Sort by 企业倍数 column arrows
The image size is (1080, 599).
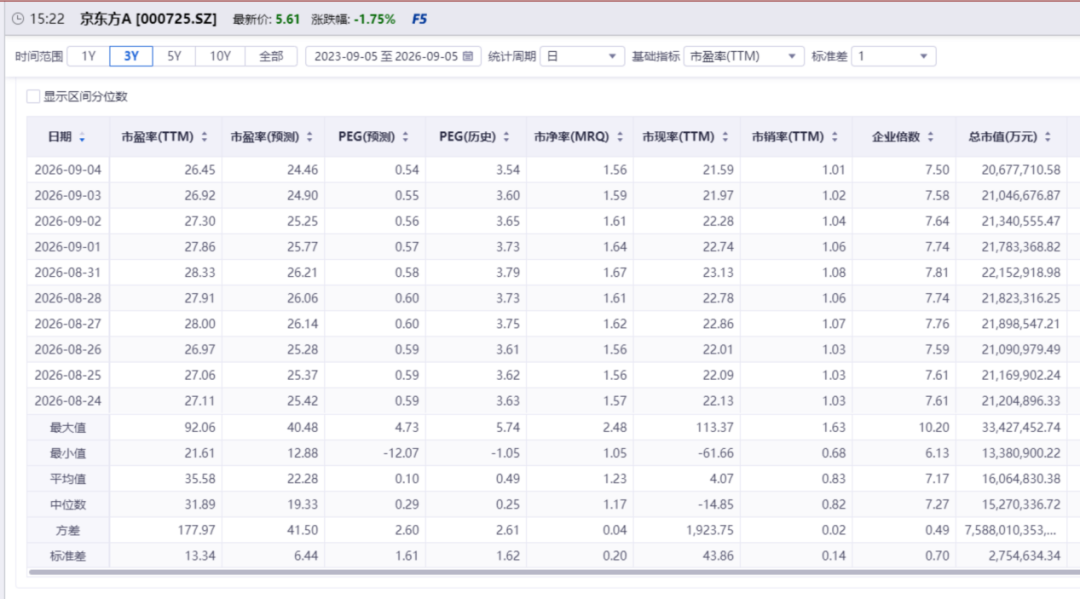(931, 137)
